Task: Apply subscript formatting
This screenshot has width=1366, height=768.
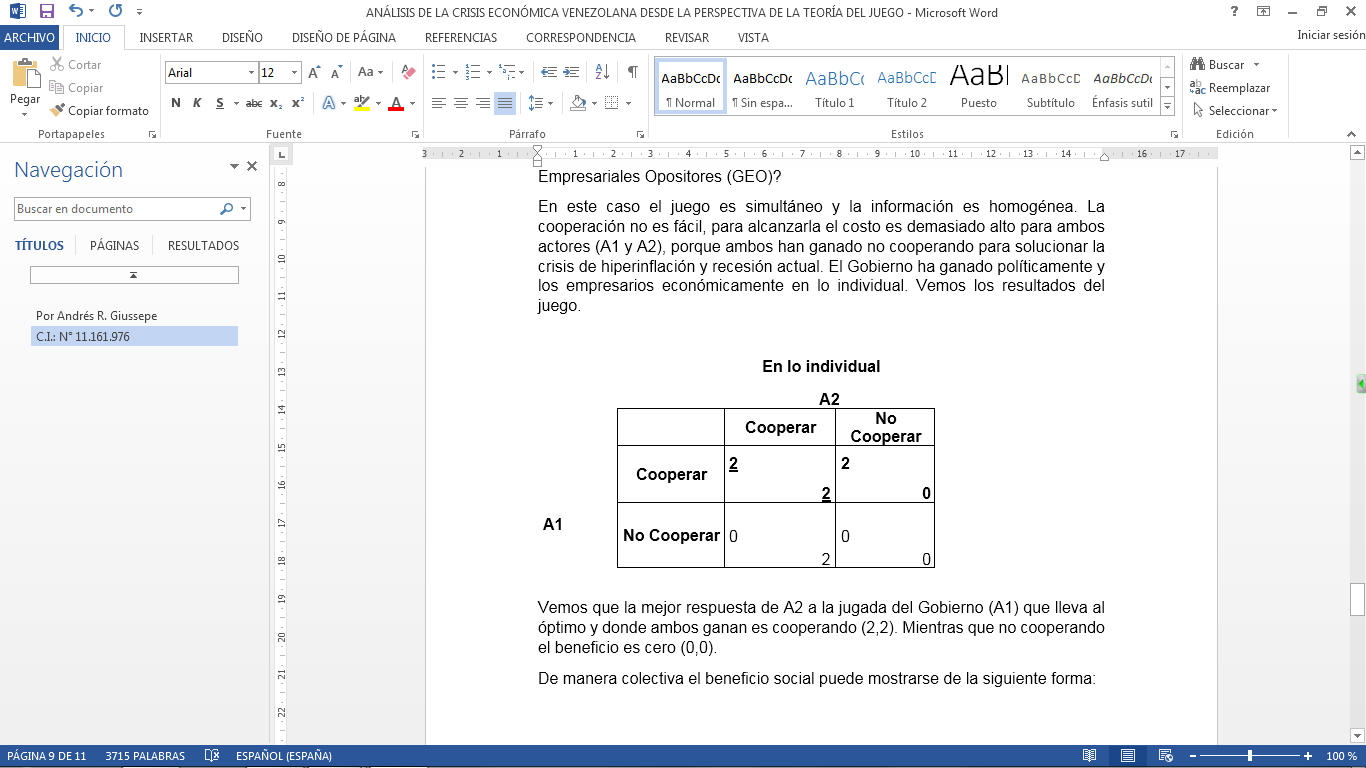Action: pyautogui.click(x=275, y=103)
